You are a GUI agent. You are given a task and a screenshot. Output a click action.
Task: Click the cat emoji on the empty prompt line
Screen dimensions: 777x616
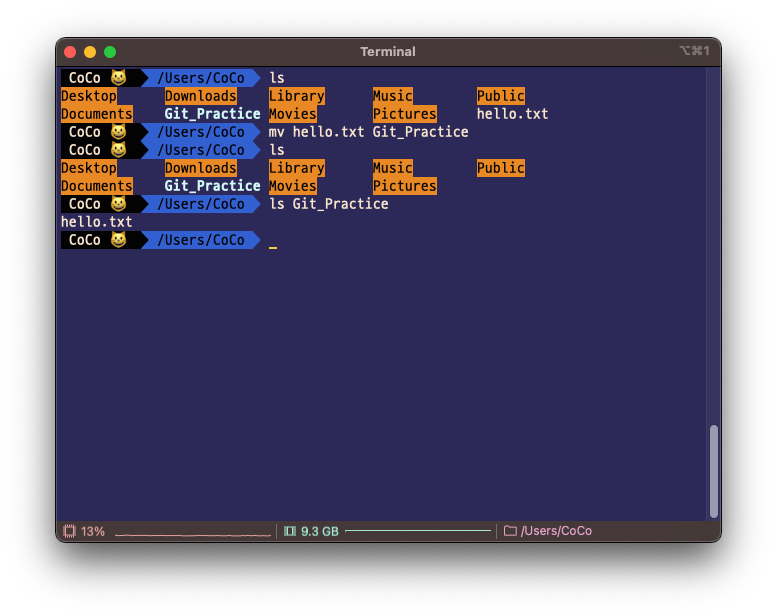(x=118, y=240)
